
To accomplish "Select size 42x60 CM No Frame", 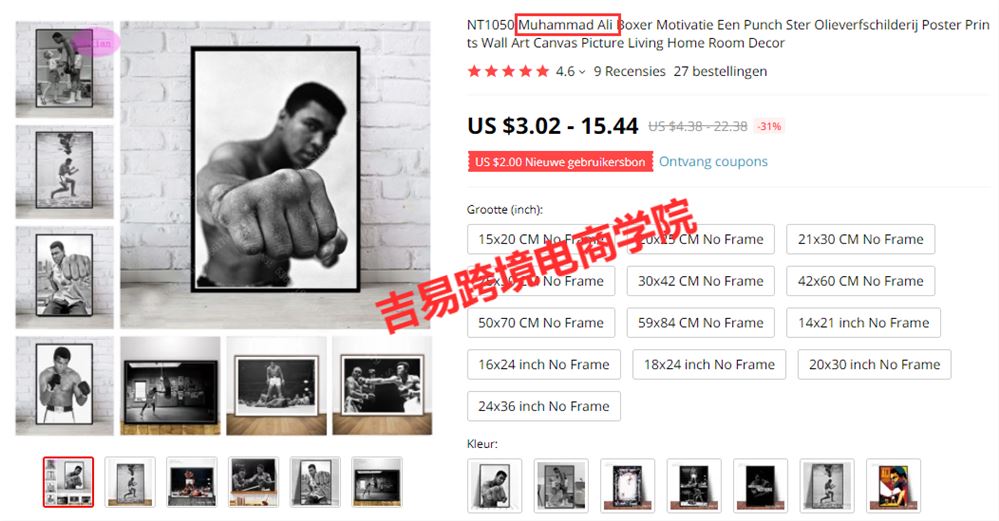I will coord(860,281).
